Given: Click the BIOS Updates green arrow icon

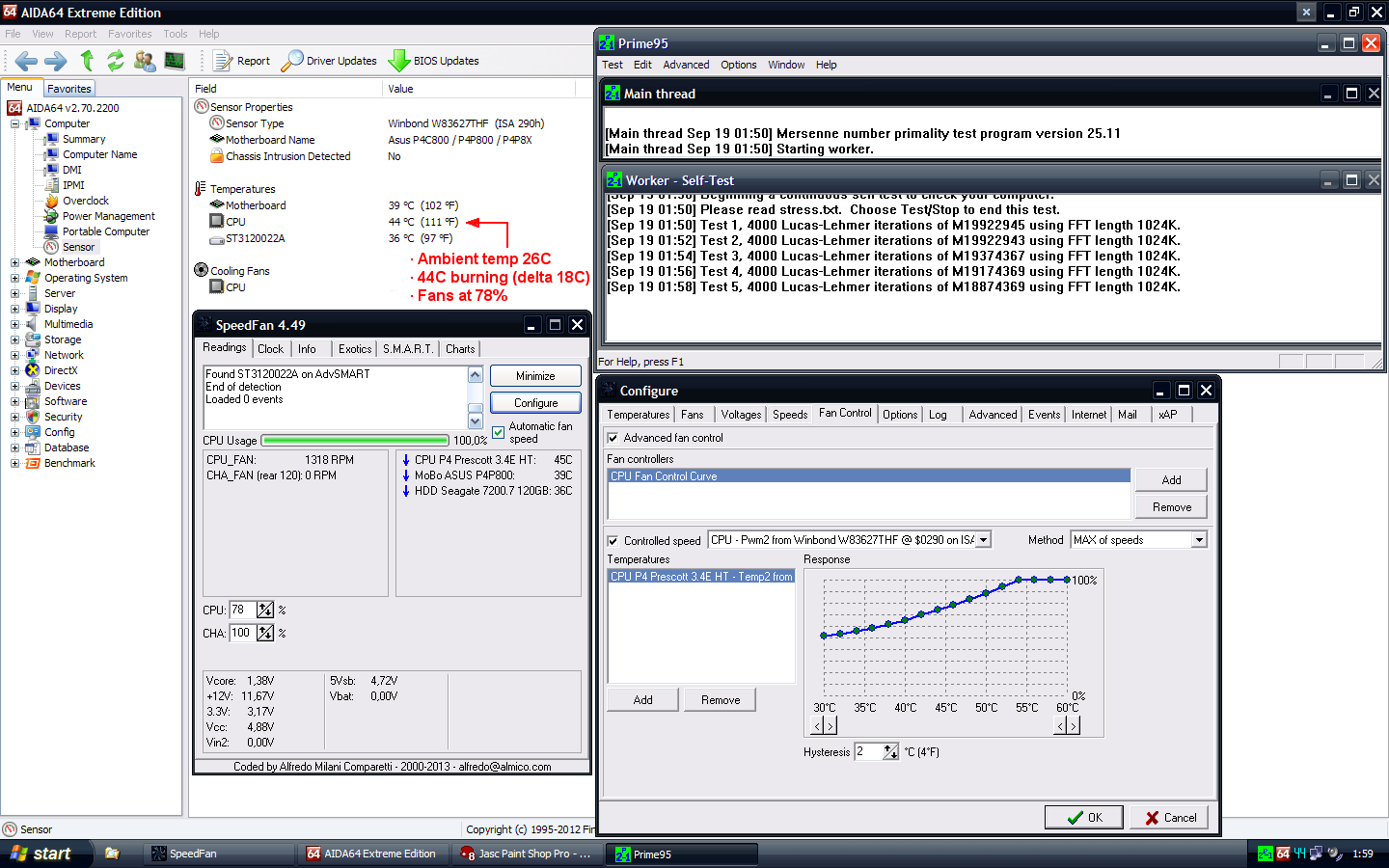Looking at the screenshot, I should (398, 61).
